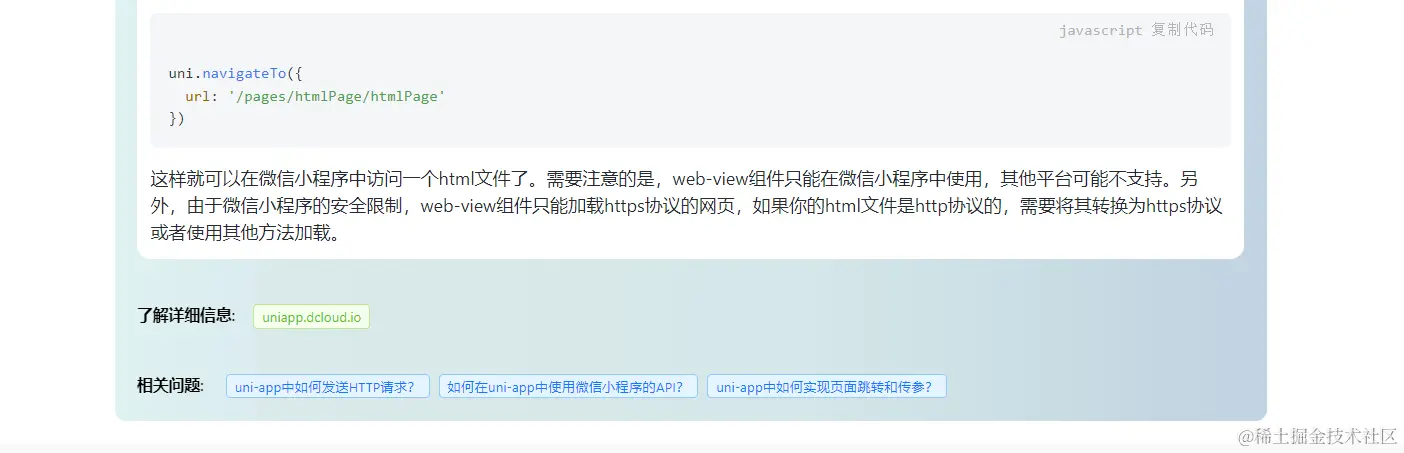Place cursor on closing '})' code line
Screen dimensions: 1404x453
[x=177, y=118]
